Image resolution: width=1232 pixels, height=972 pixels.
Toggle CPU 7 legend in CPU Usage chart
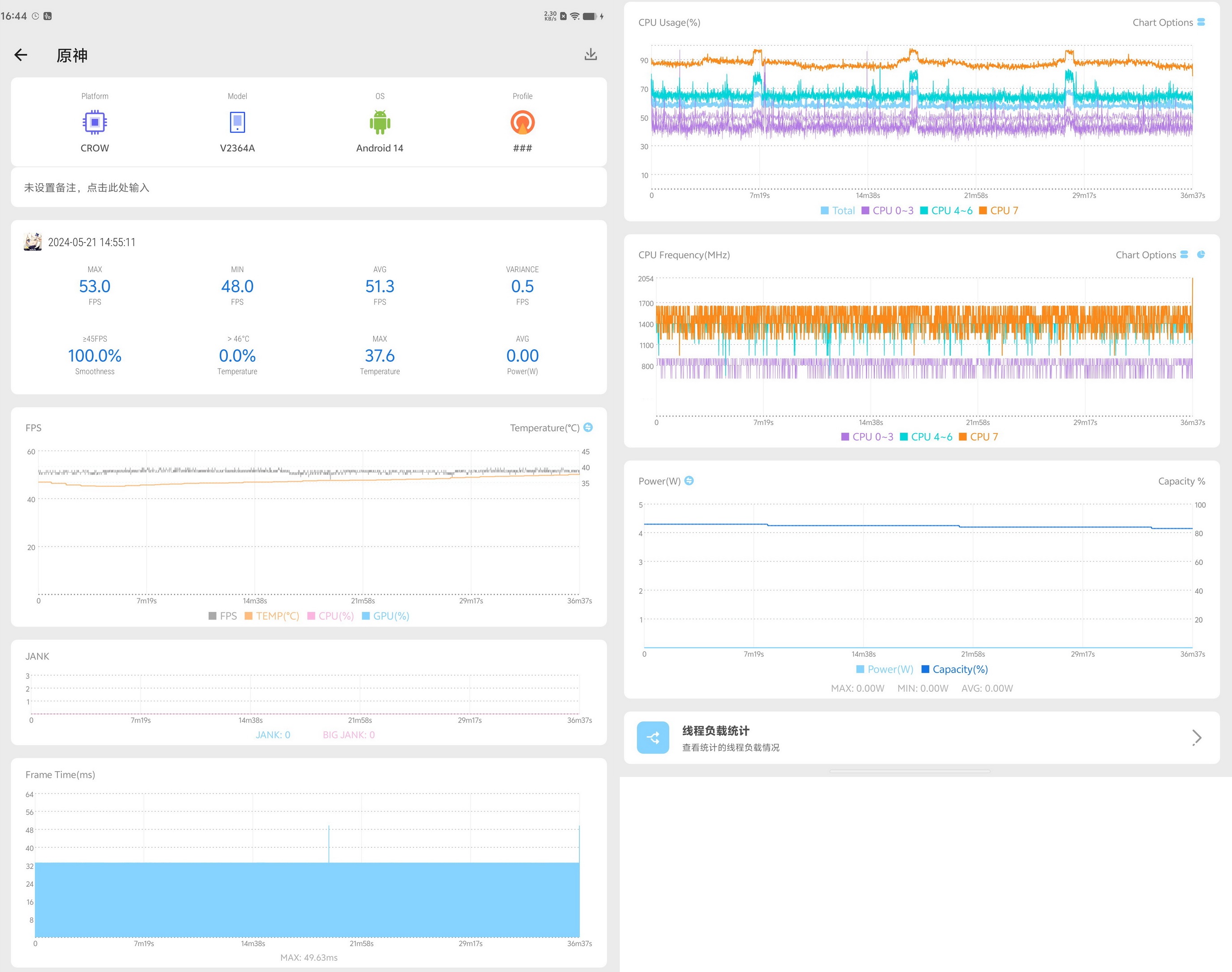point(999,211)
